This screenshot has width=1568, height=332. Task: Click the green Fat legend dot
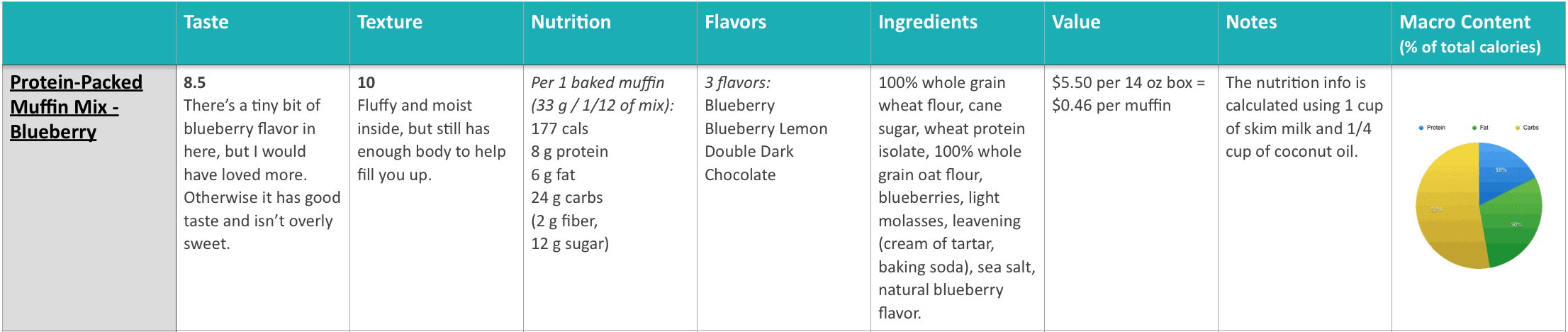pos(1474,128)
